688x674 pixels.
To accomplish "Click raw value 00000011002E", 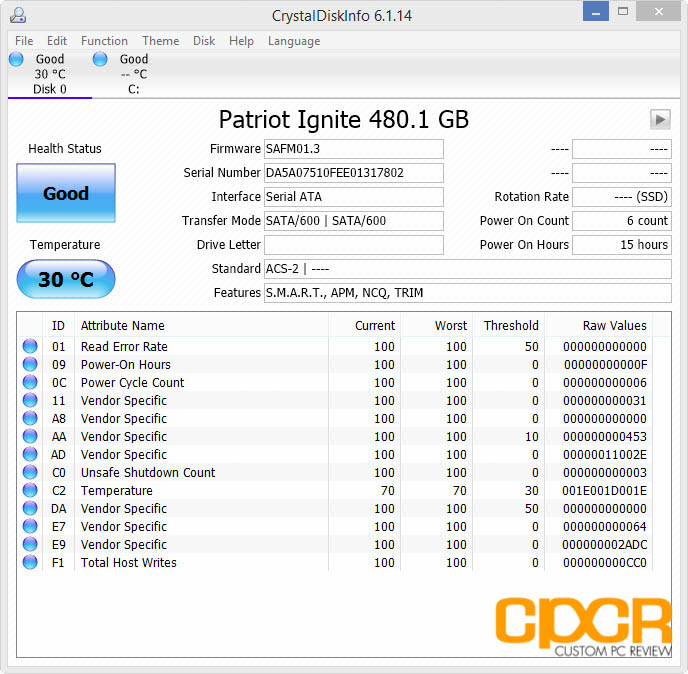I will pos(605,455).
